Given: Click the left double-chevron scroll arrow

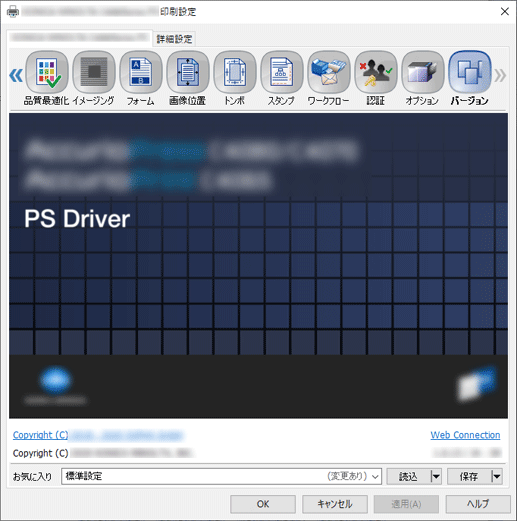Looking at the screenshot, I should [x=16, y=75].
